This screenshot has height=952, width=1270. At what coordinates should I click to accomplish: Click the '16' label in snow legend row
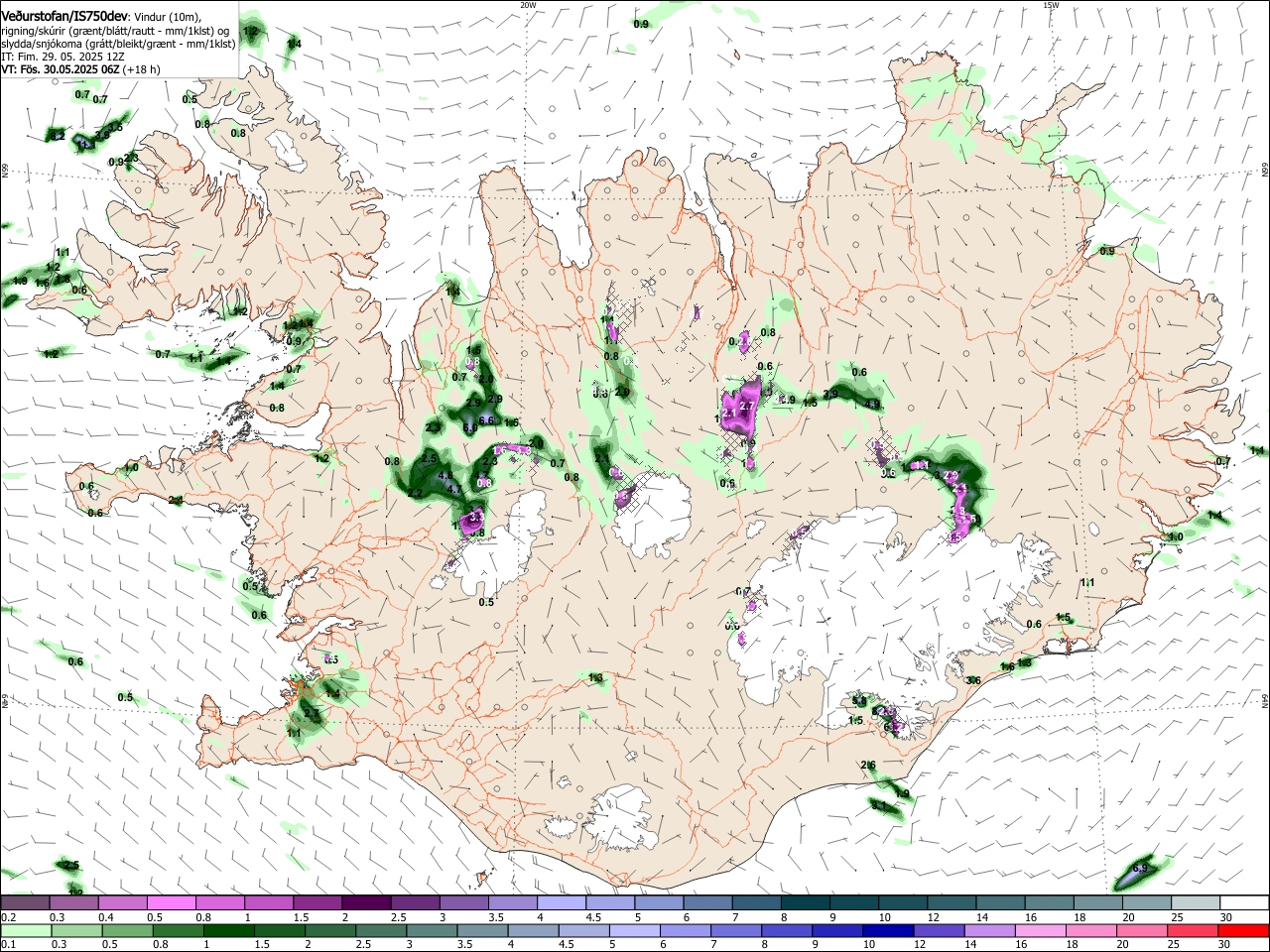pos(1032,917)
